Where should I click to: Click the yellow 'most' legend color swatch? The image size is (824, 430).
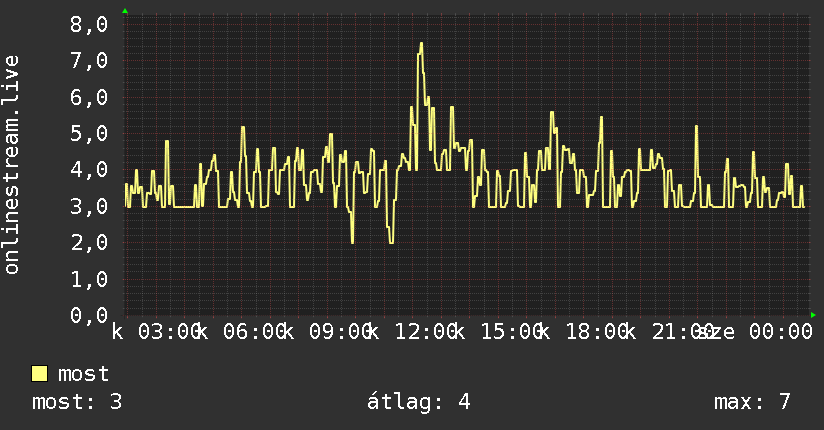pos(39,374)
